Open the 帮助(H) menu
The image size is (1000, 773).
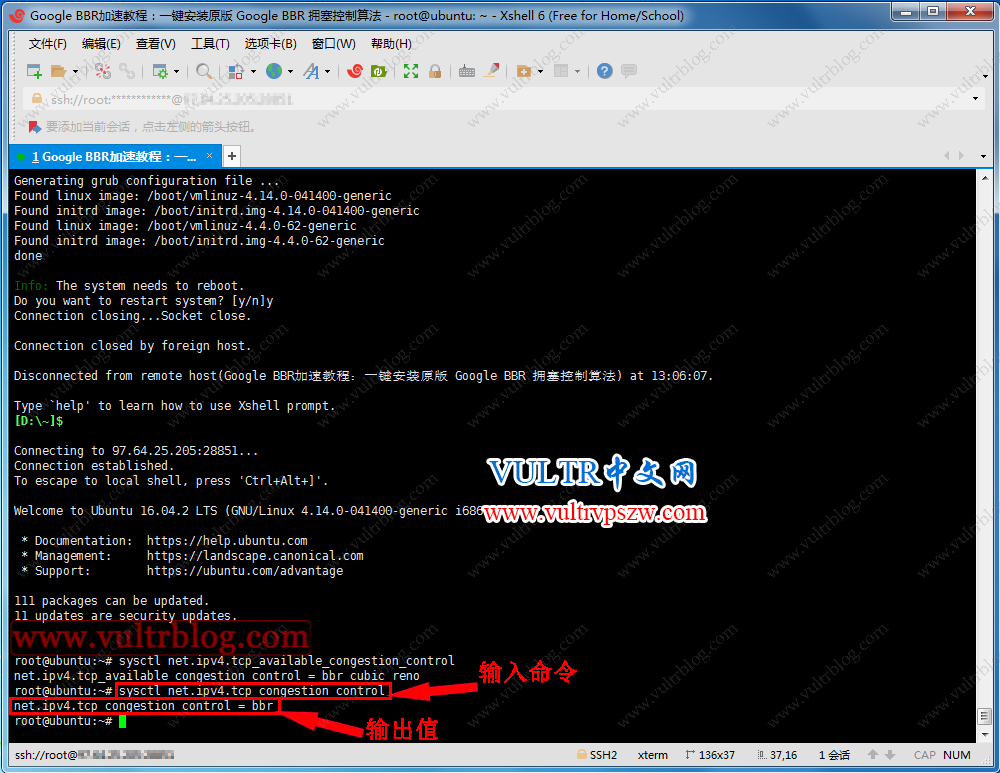coord(392,43)
